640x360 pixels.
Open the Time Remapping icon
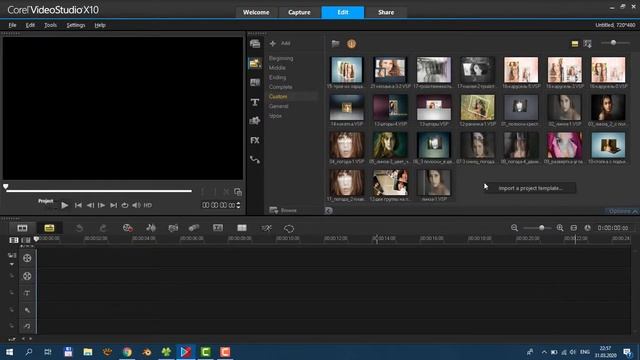coord(267,228)
